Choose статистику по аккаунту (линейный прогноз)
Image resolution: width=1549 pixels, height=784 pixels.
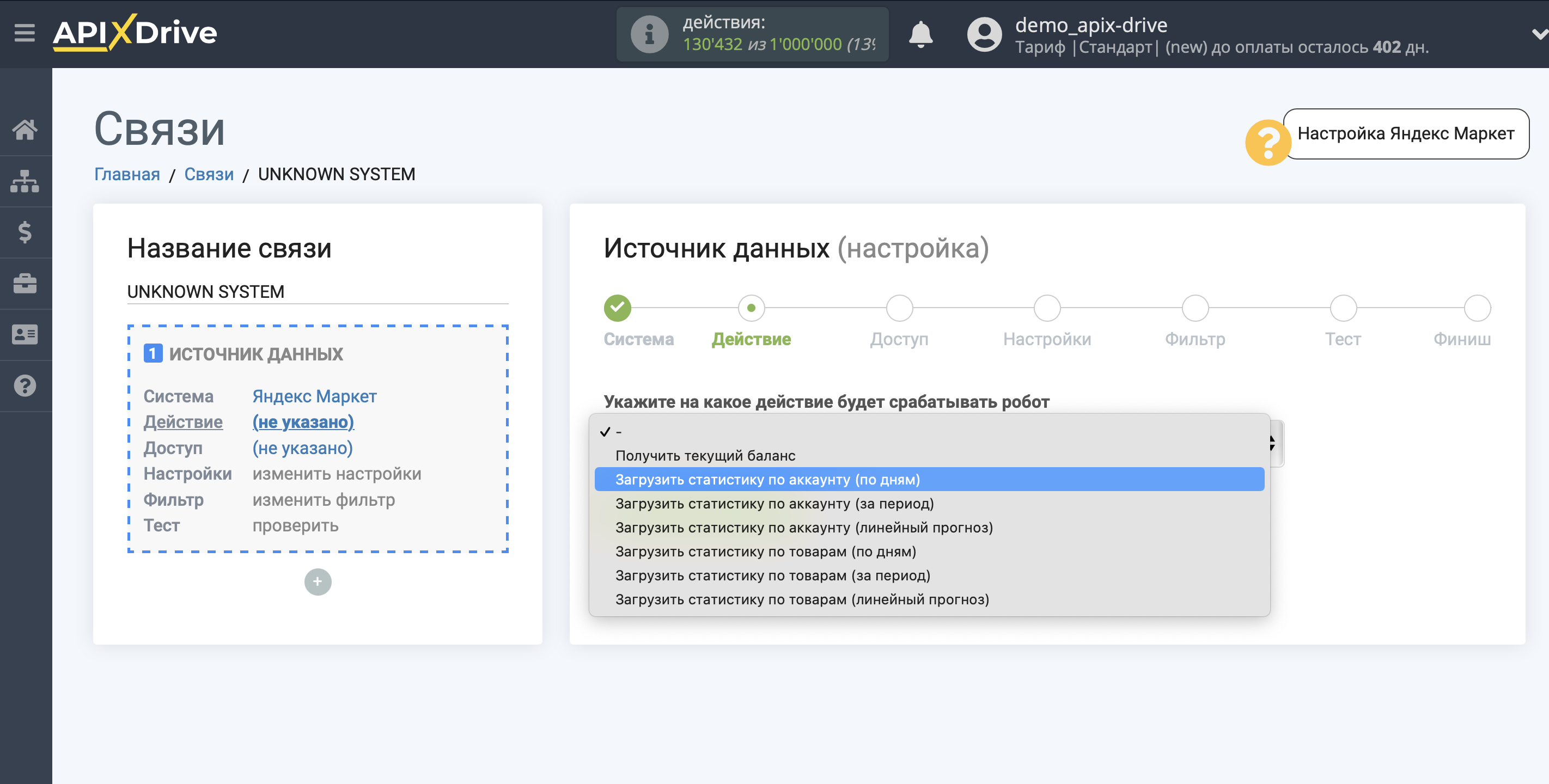click(929, 528)
